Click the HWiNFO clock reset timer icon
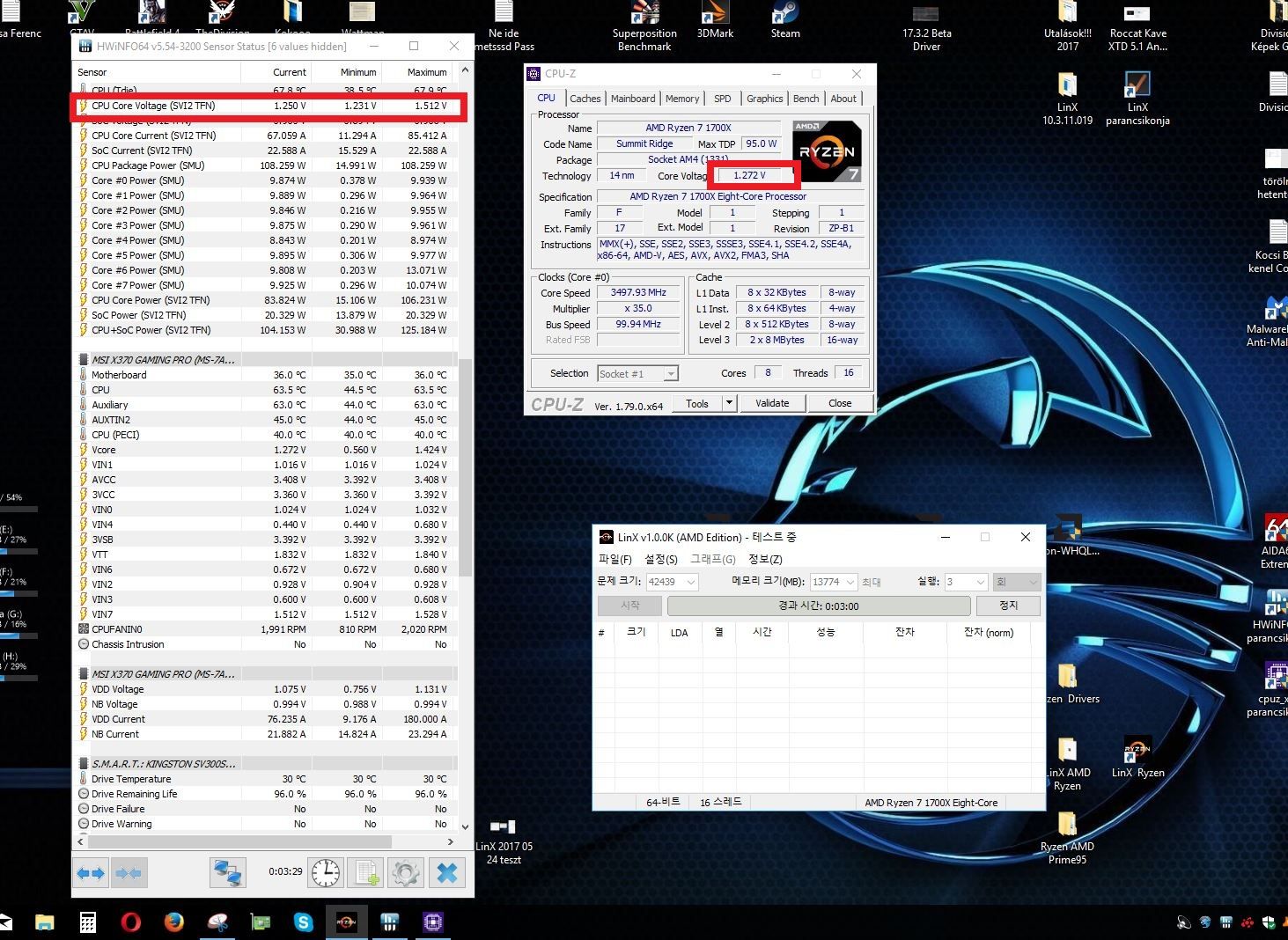 click(x=325, y=873)
